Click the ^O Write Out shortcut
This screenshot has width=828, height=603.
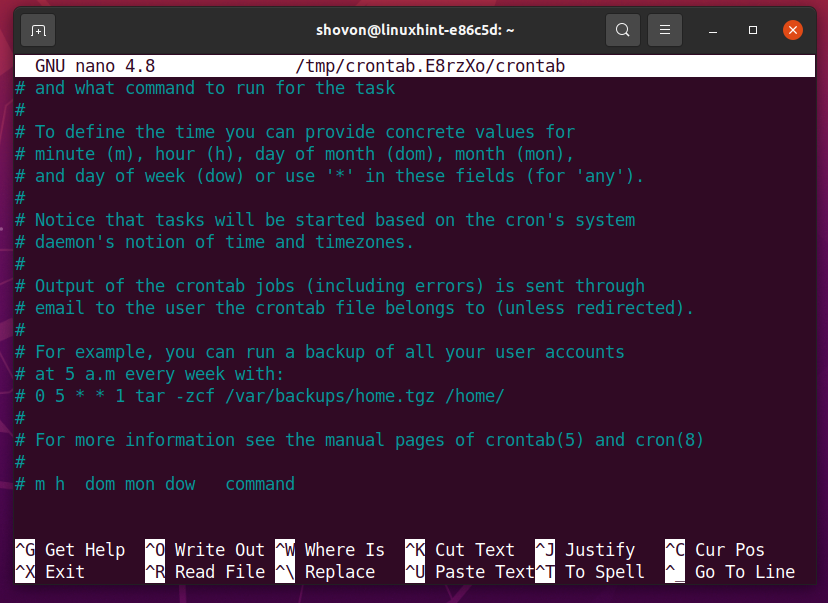205,550
